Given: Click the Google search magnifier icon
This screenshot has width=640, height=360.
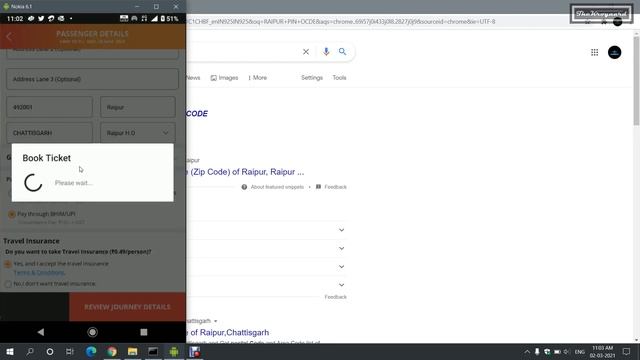Looking at the screenshot, I should point(342,51).
